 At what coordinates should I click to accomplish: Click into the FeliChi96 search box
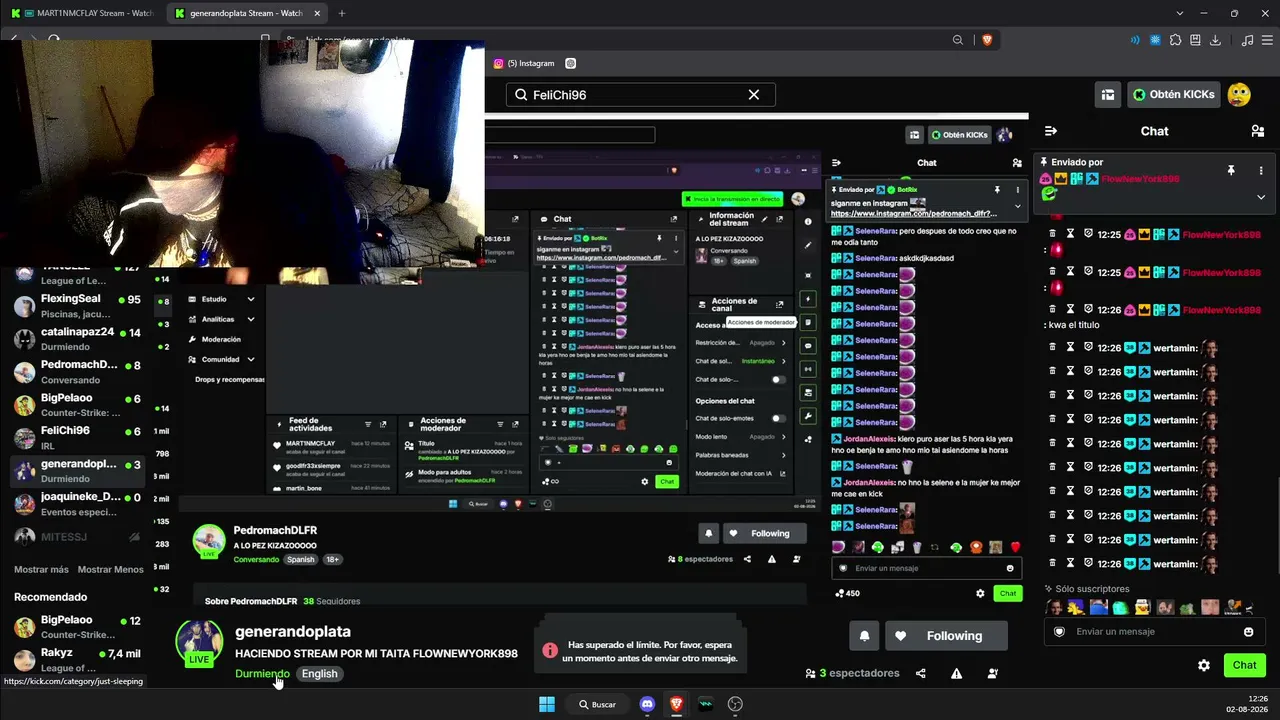pyautogui.click(x=640, y=95)
